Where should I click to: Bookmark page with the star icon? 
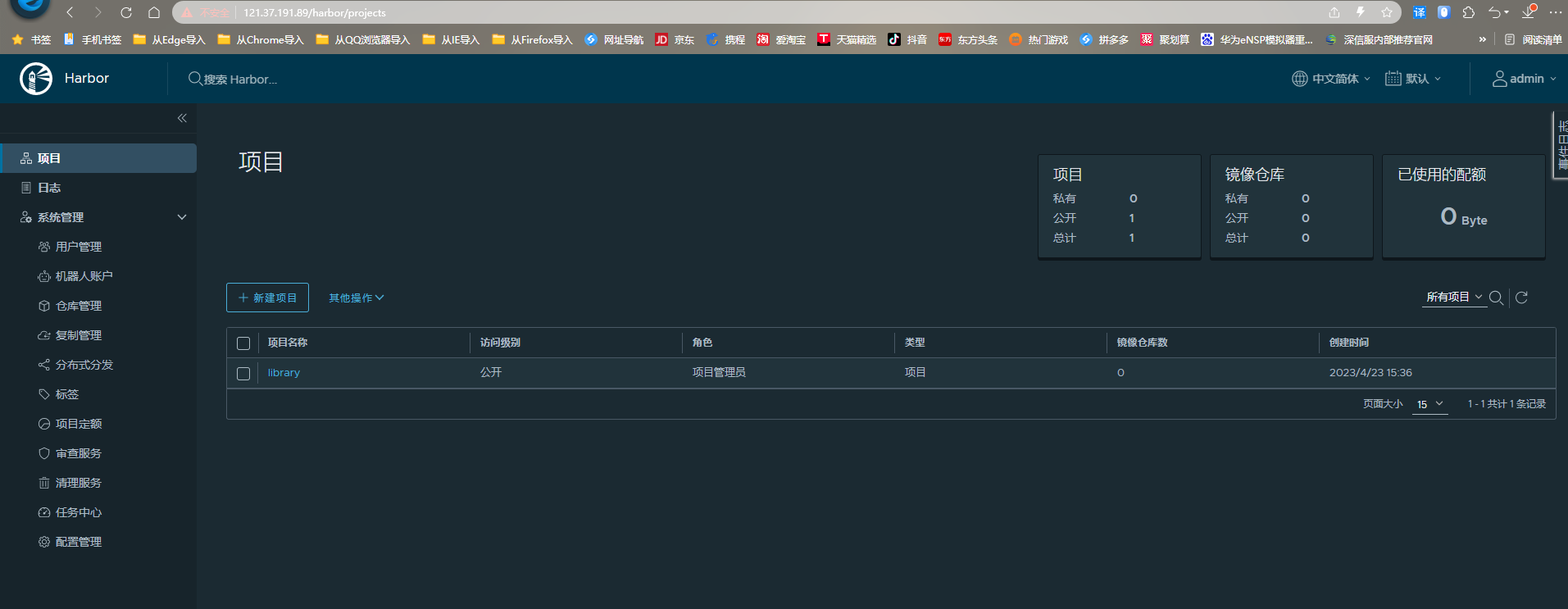coord(1387,12)
